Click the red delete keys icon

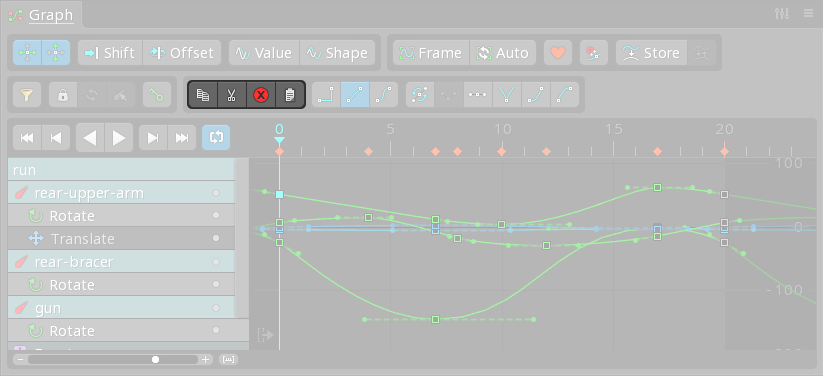point(261,95)
